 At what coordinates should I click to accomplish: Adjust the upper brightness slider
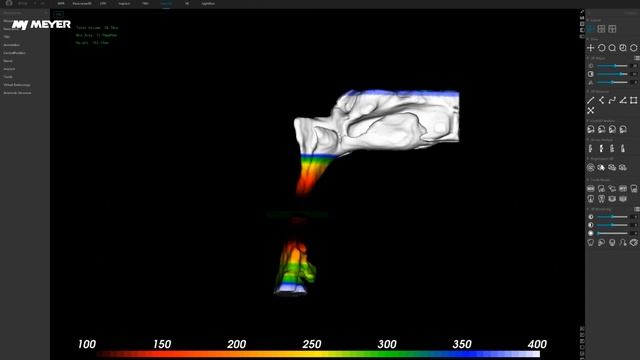612,66
